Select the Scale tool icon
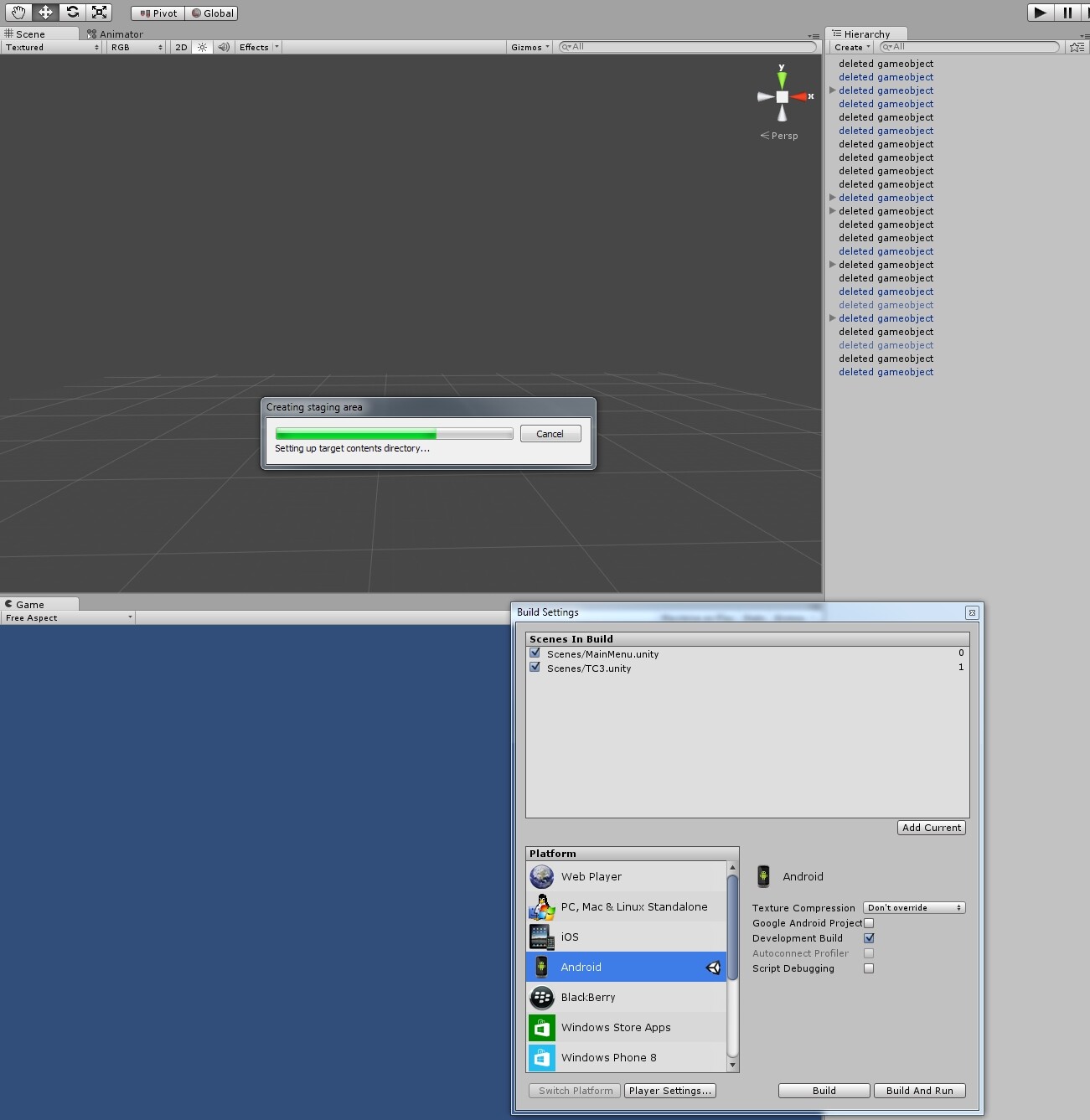Image resolution: width=1090 pixels, height=1120 pixels. click(x=100, y=13)
